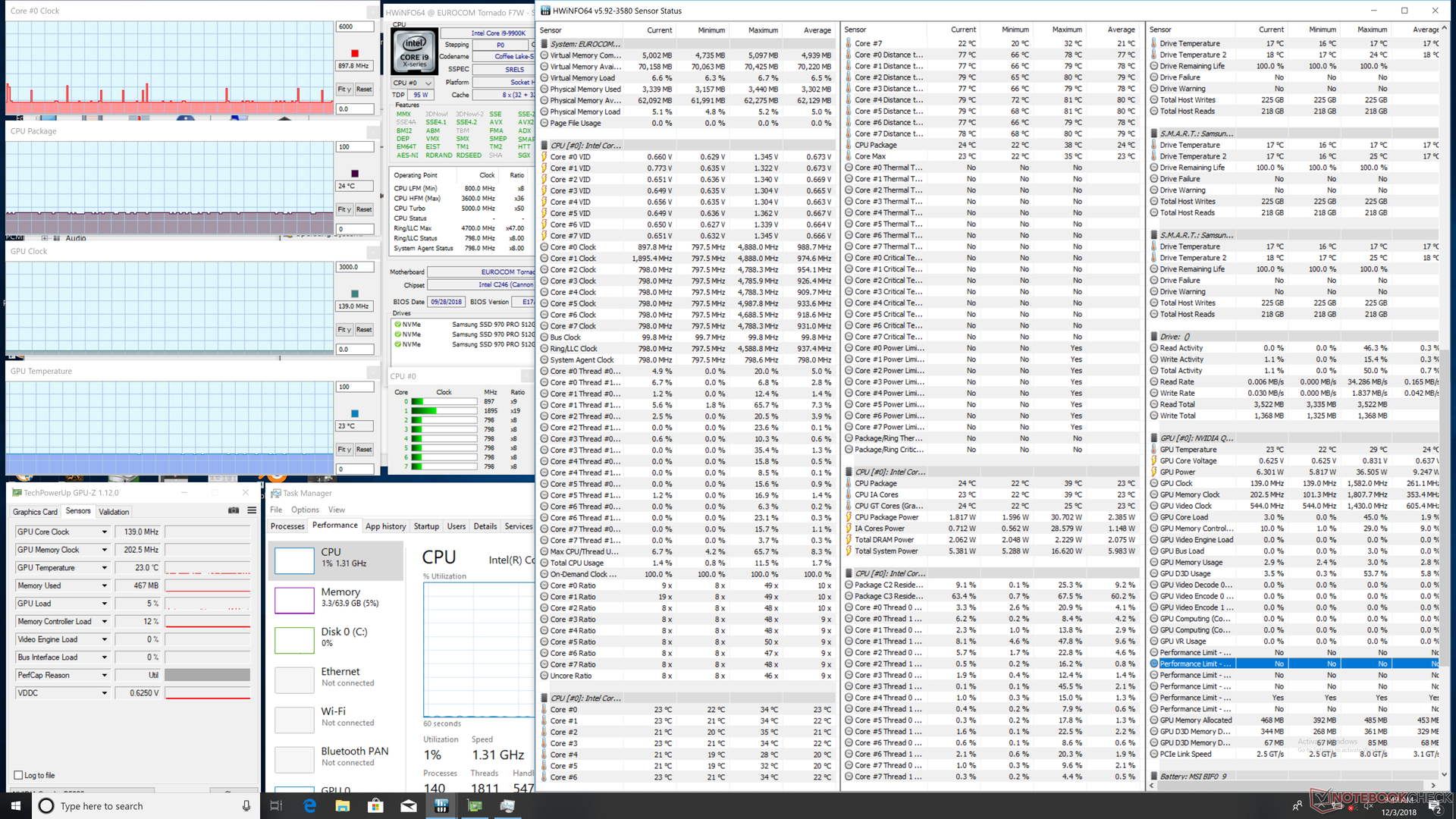The height and width of the screenshot is (819, 1456).
Task: Click Fit y in GPU Clock graph
Action: [x=344, y=330]
